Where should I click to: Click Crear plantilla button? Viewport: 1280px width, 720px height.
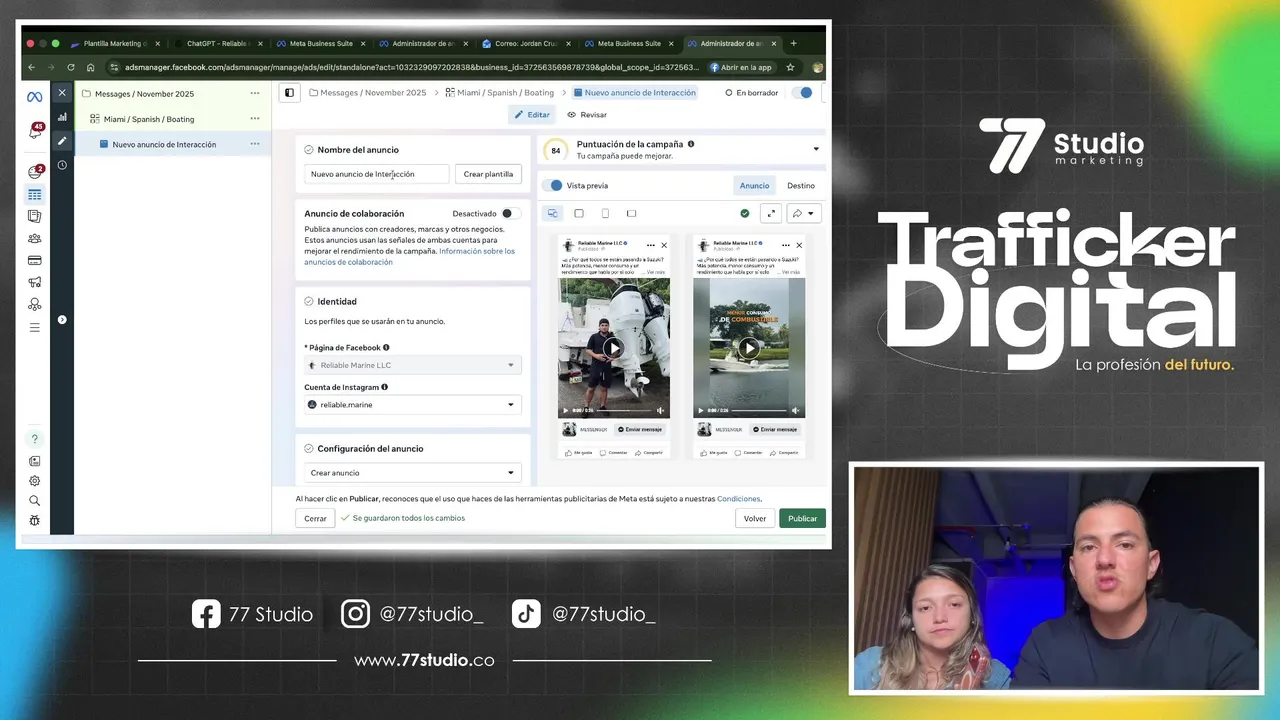(x=488, y=174)
